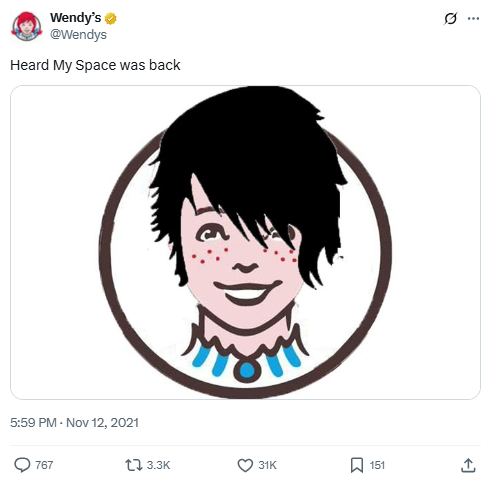Image resolution: width=490 pixels, height=478 pixels.
Task: Click the Wendy's profile avatar
Action: click(26, 26)
